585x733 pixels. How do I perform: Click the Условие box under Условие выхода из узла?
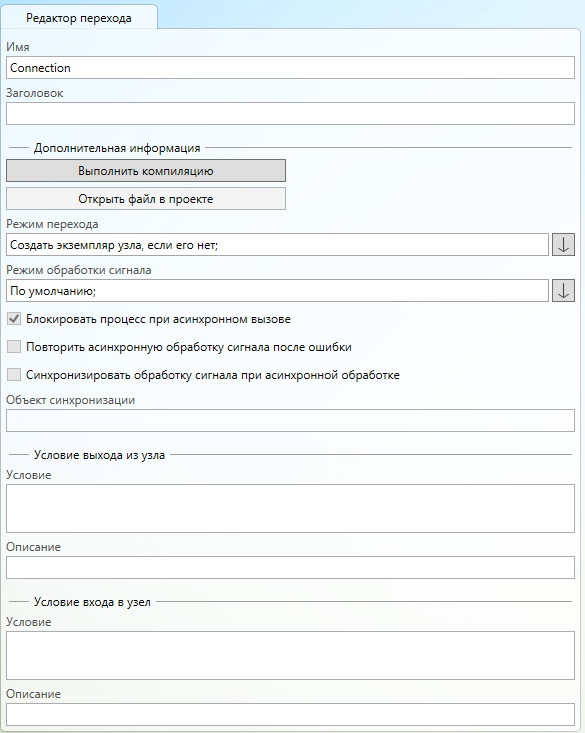(290, 509)
